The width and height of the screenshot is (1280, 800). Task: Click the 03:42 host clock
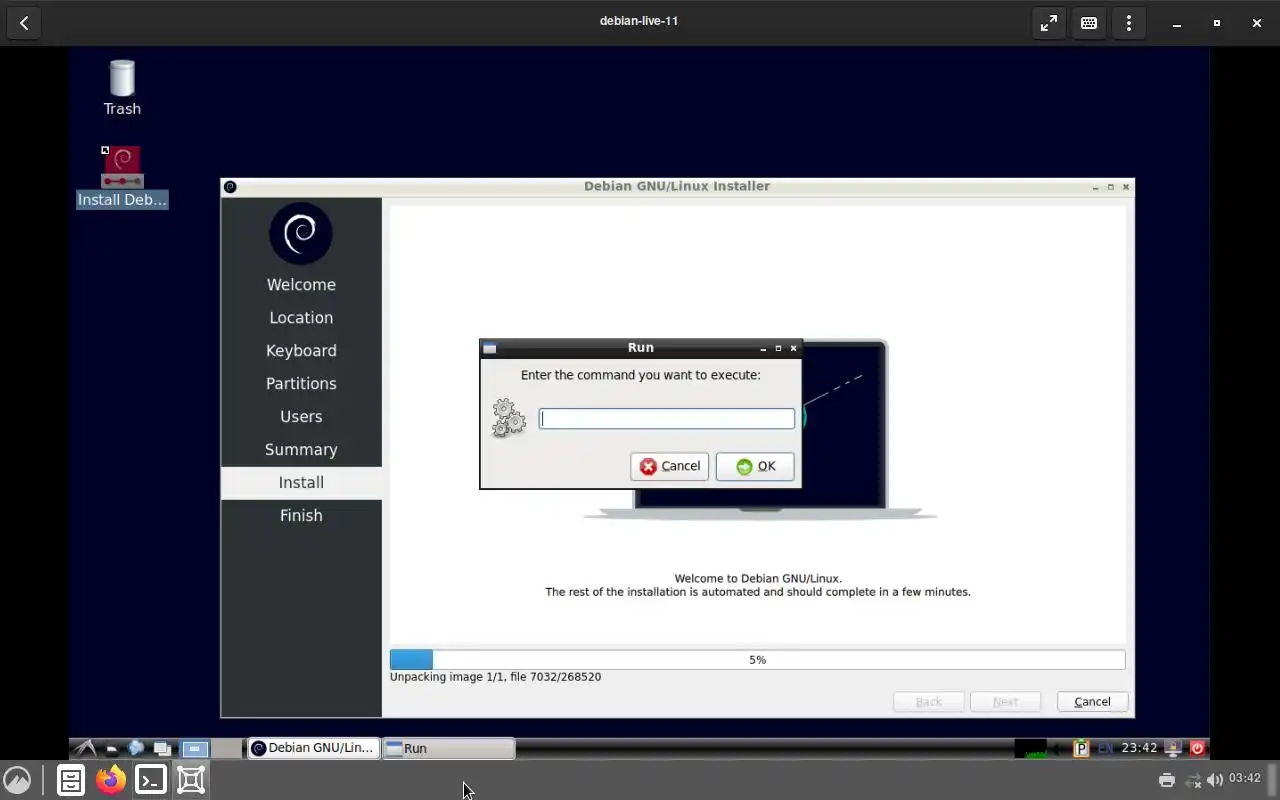(x=1245, y=778)
